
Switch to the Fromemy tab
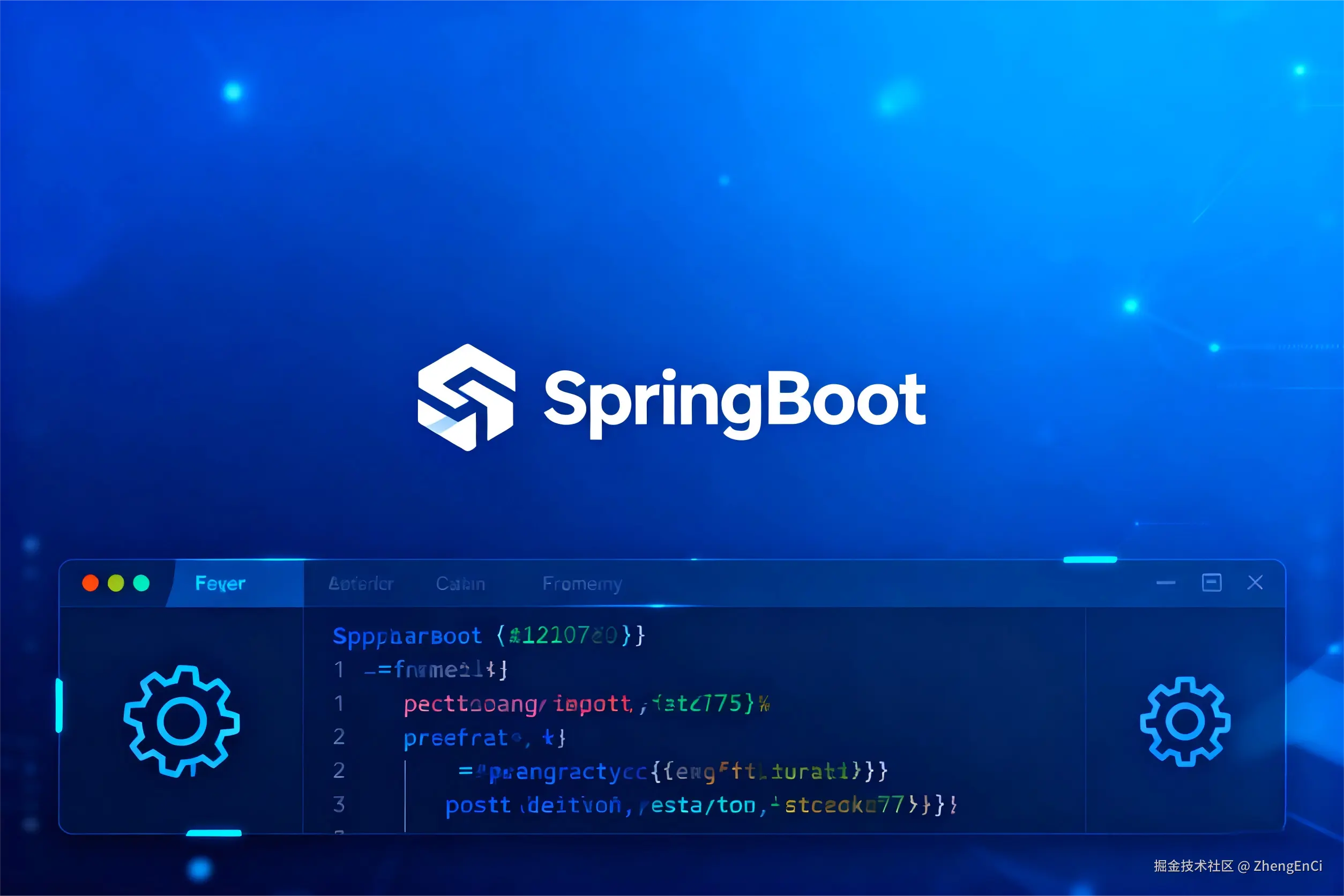[583, 584]
